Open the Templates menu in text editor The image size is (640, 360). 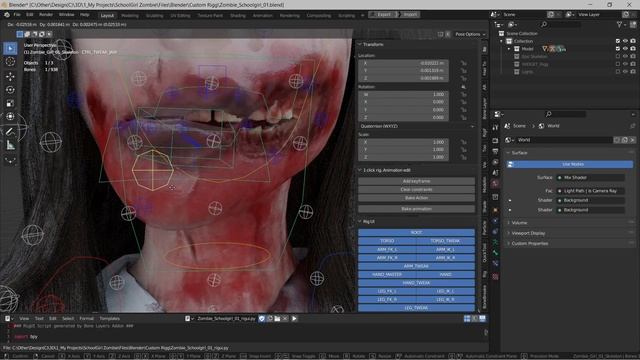click(x=109, y=318)
